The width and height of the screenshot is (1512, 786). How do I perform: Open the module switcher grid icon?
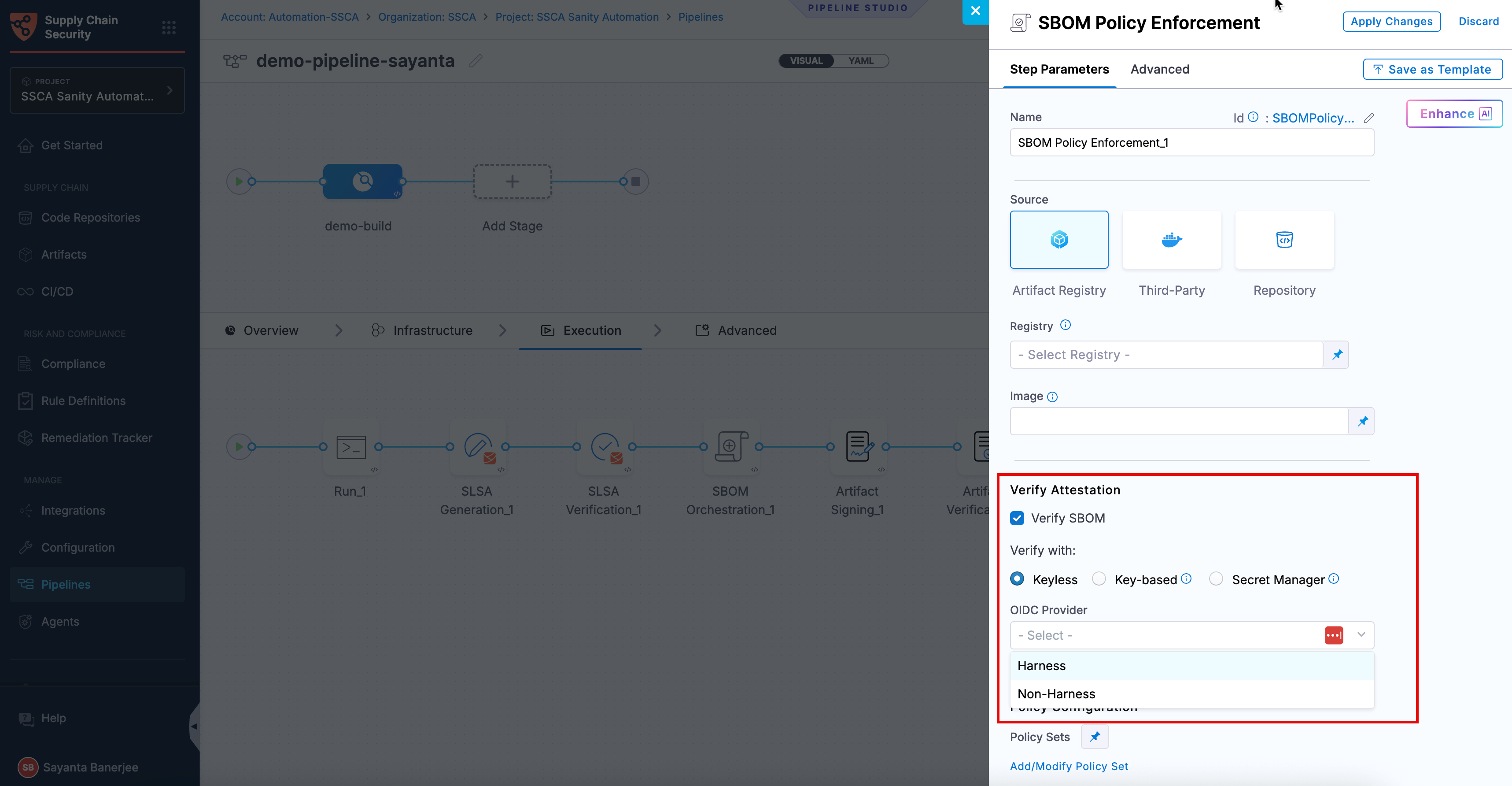coord(169,28)
